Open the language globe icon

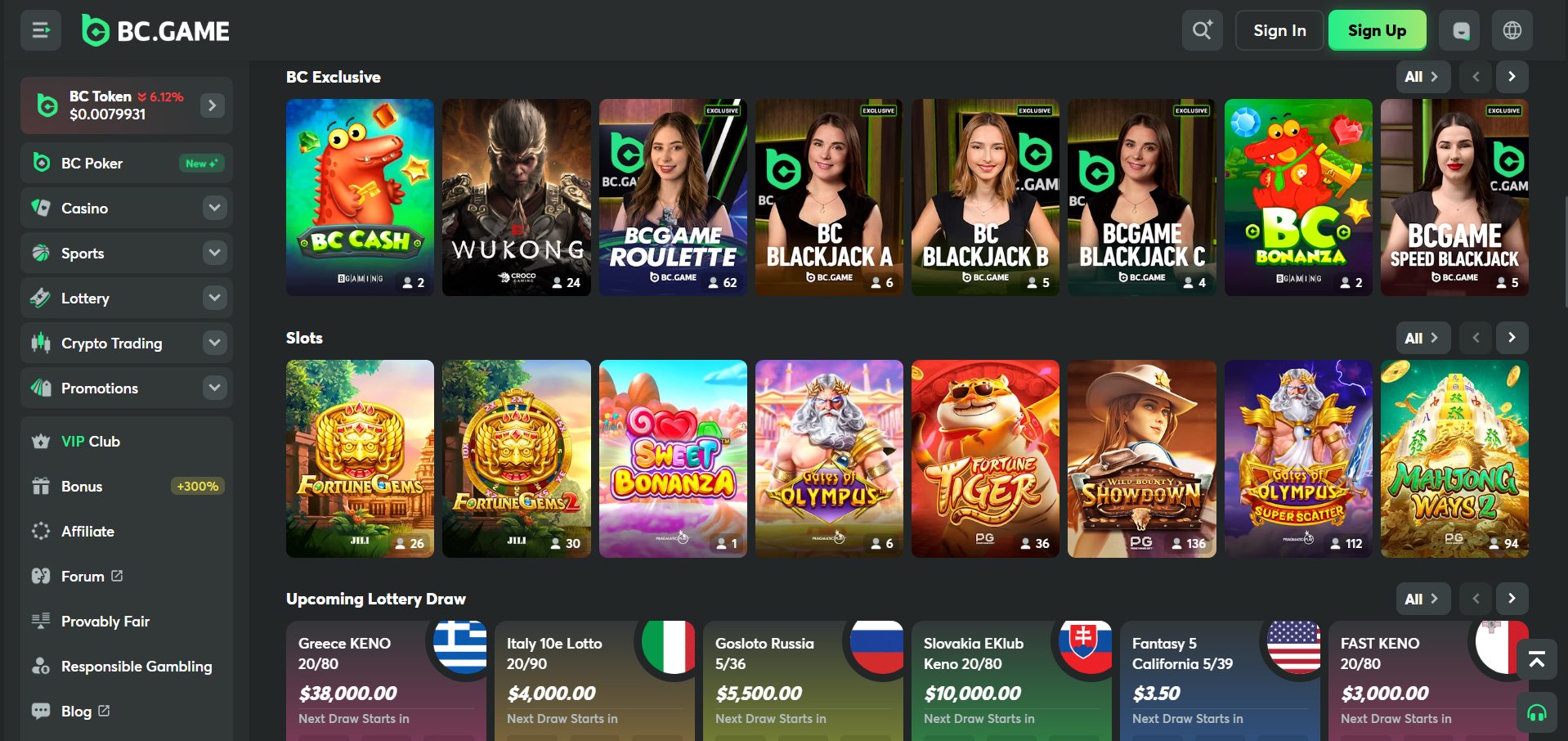(x=1512, y=30)
